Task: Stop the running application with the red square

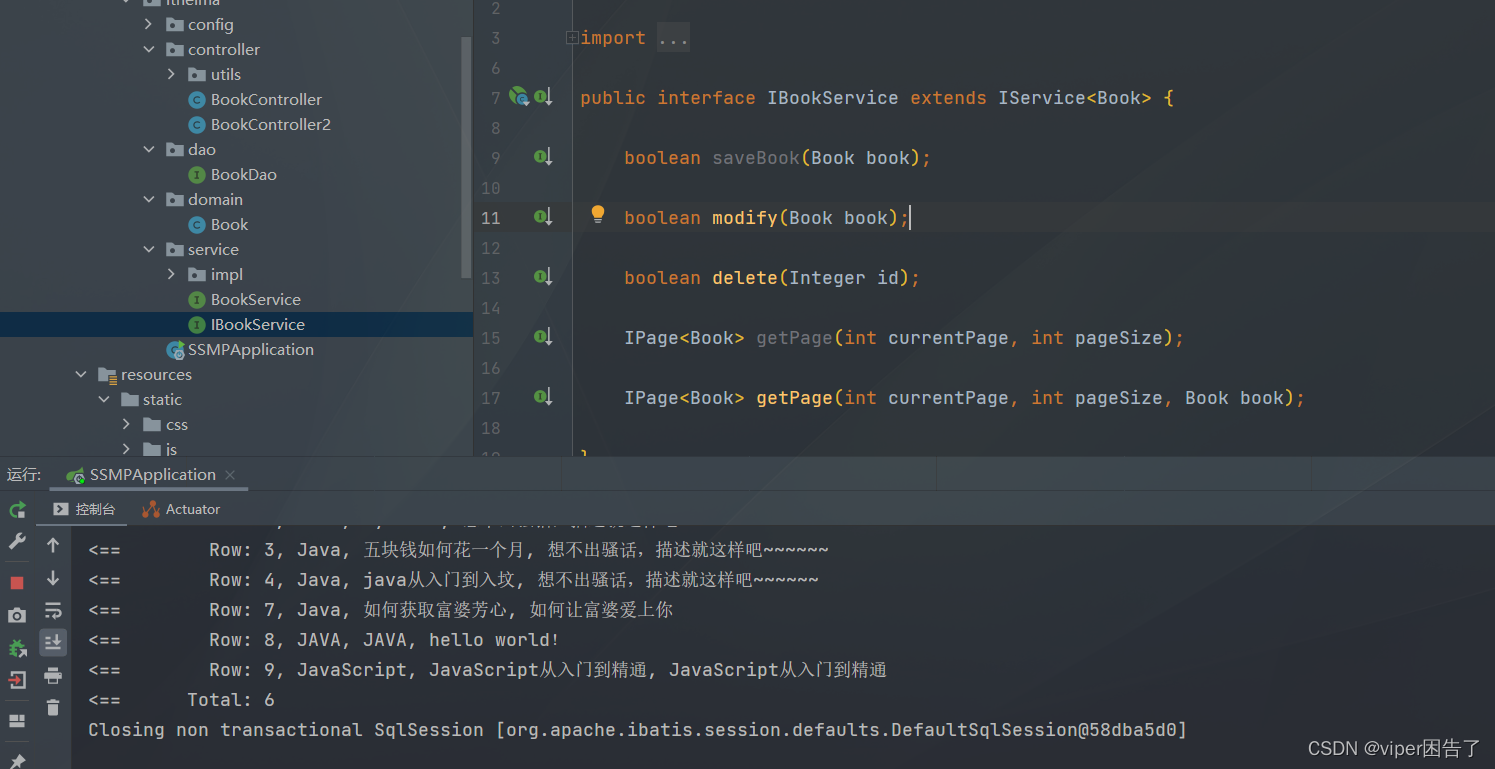Action: pyautogui.click(x=17, y=583)
